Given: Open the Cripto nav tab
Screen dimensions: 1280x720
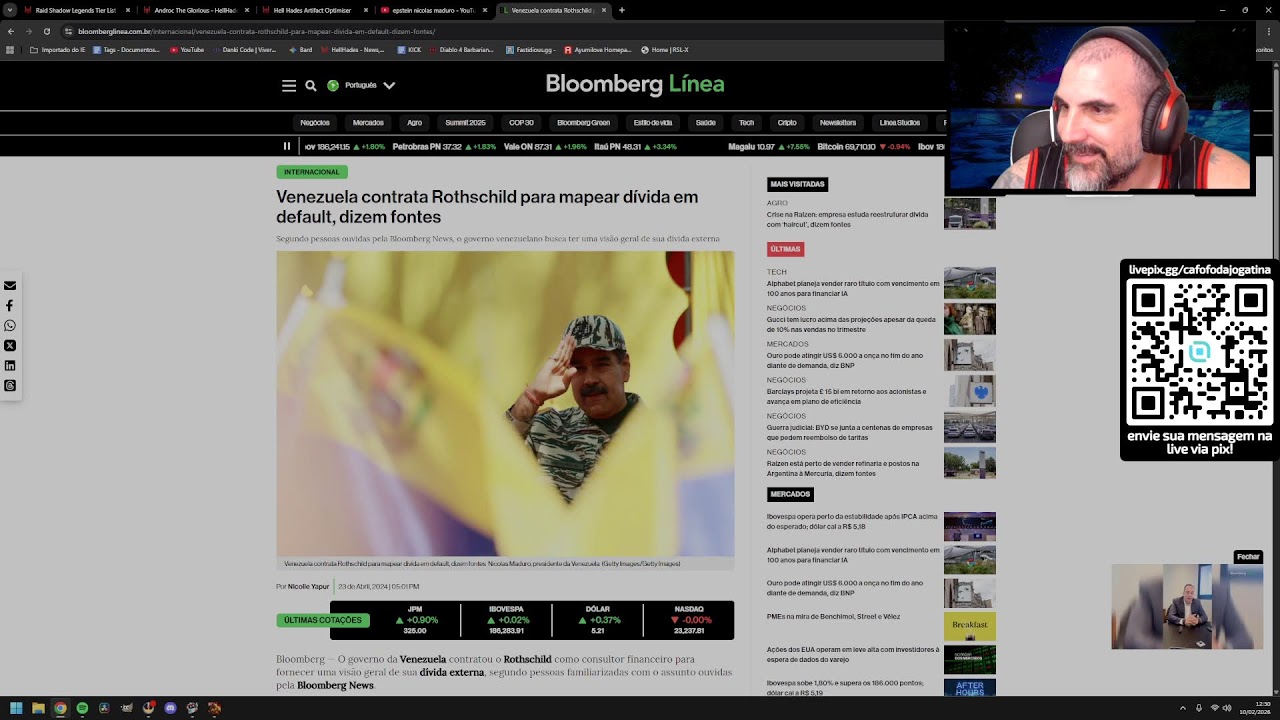Looking at the screenshot, I should point(787,123).
